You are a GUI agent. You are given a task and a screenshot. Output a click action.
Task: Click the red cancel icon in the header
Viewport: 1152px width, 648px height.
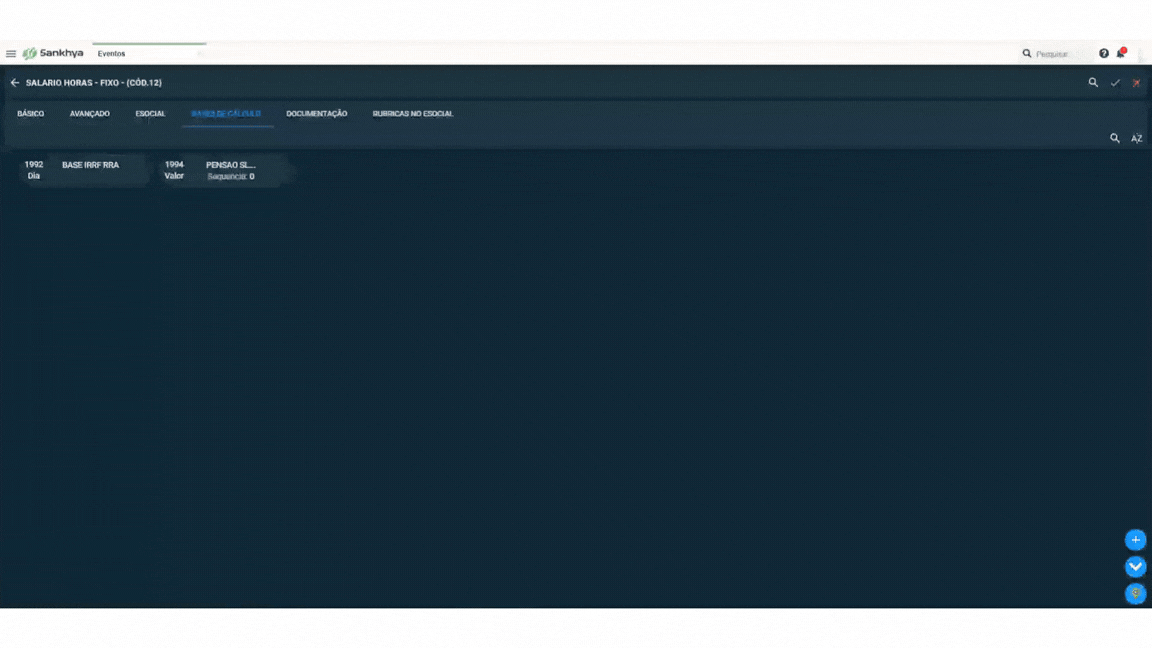tap(1137, 83)
